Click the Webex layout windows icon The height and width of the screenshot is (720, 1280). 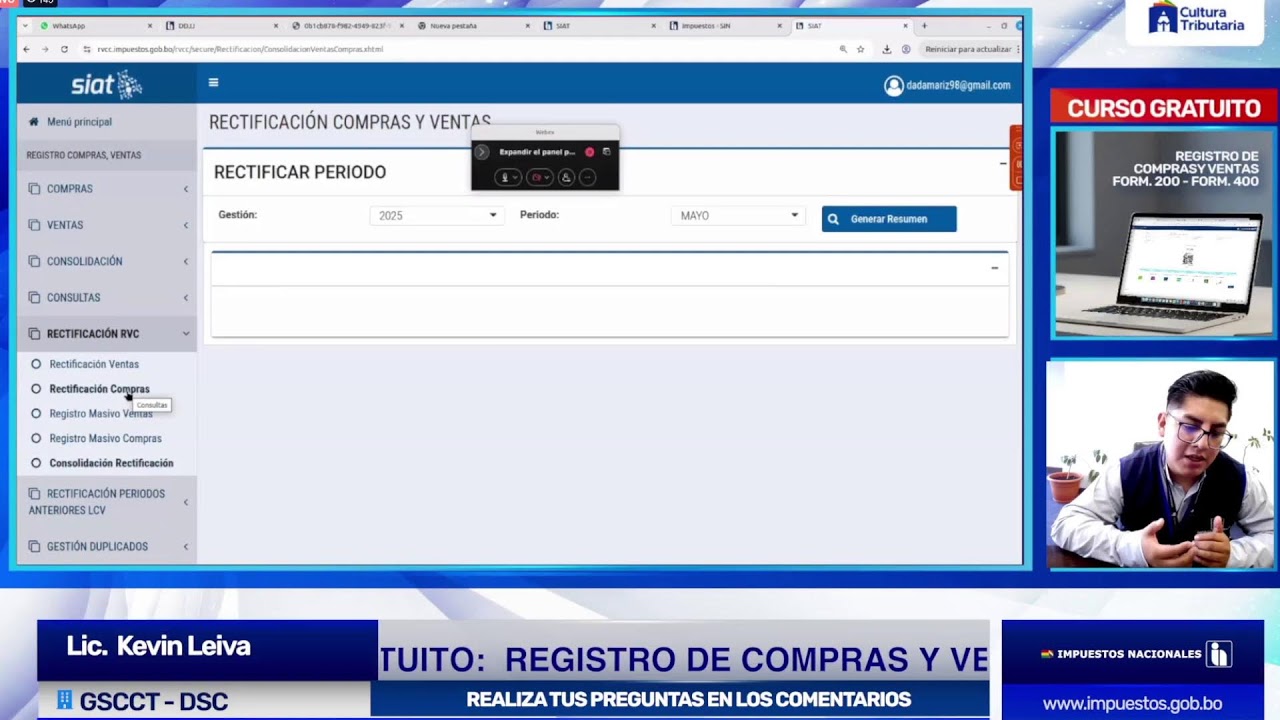pos(606,152)
